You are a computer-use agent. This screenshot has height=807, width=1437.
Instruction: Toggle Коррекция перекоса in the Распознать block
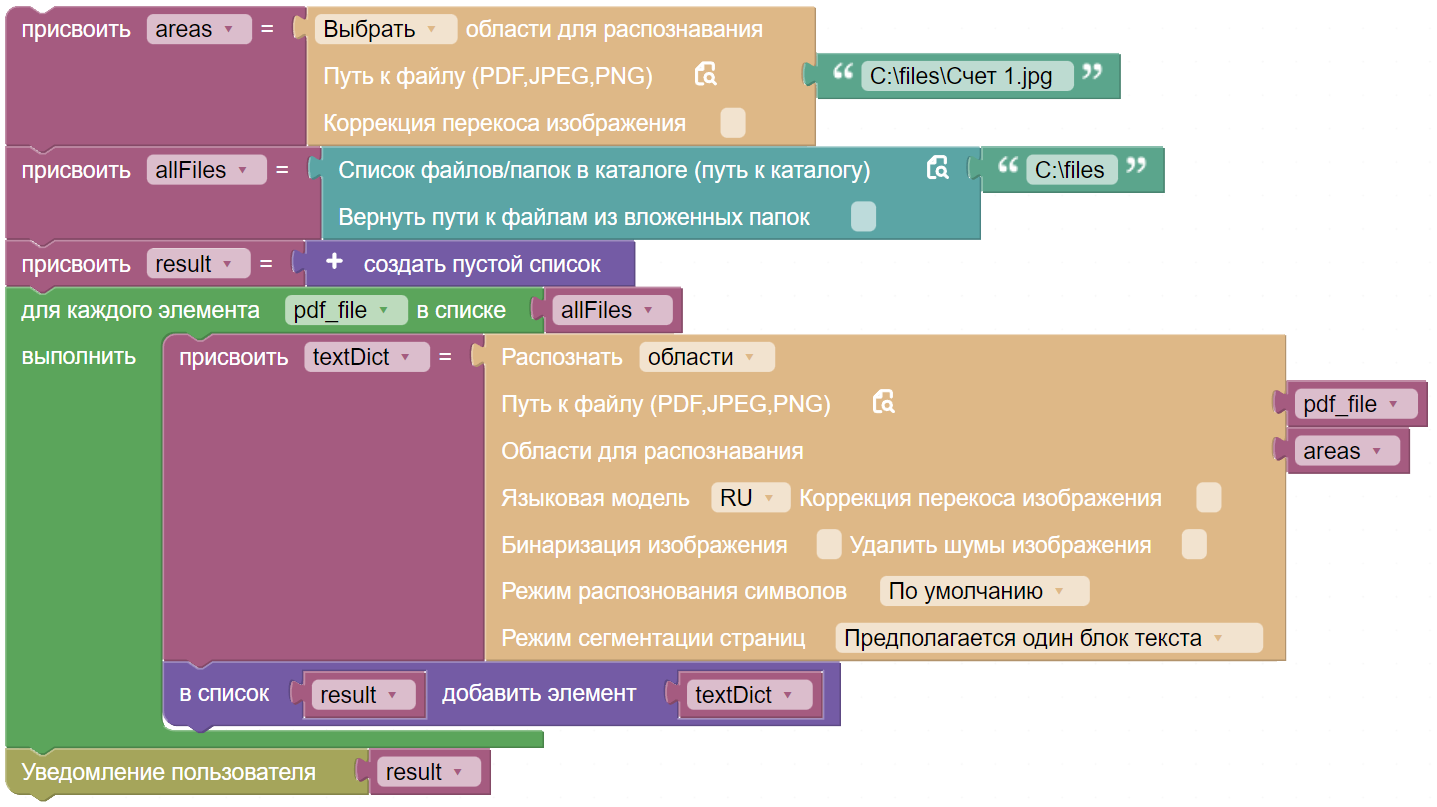[1208, 497]
